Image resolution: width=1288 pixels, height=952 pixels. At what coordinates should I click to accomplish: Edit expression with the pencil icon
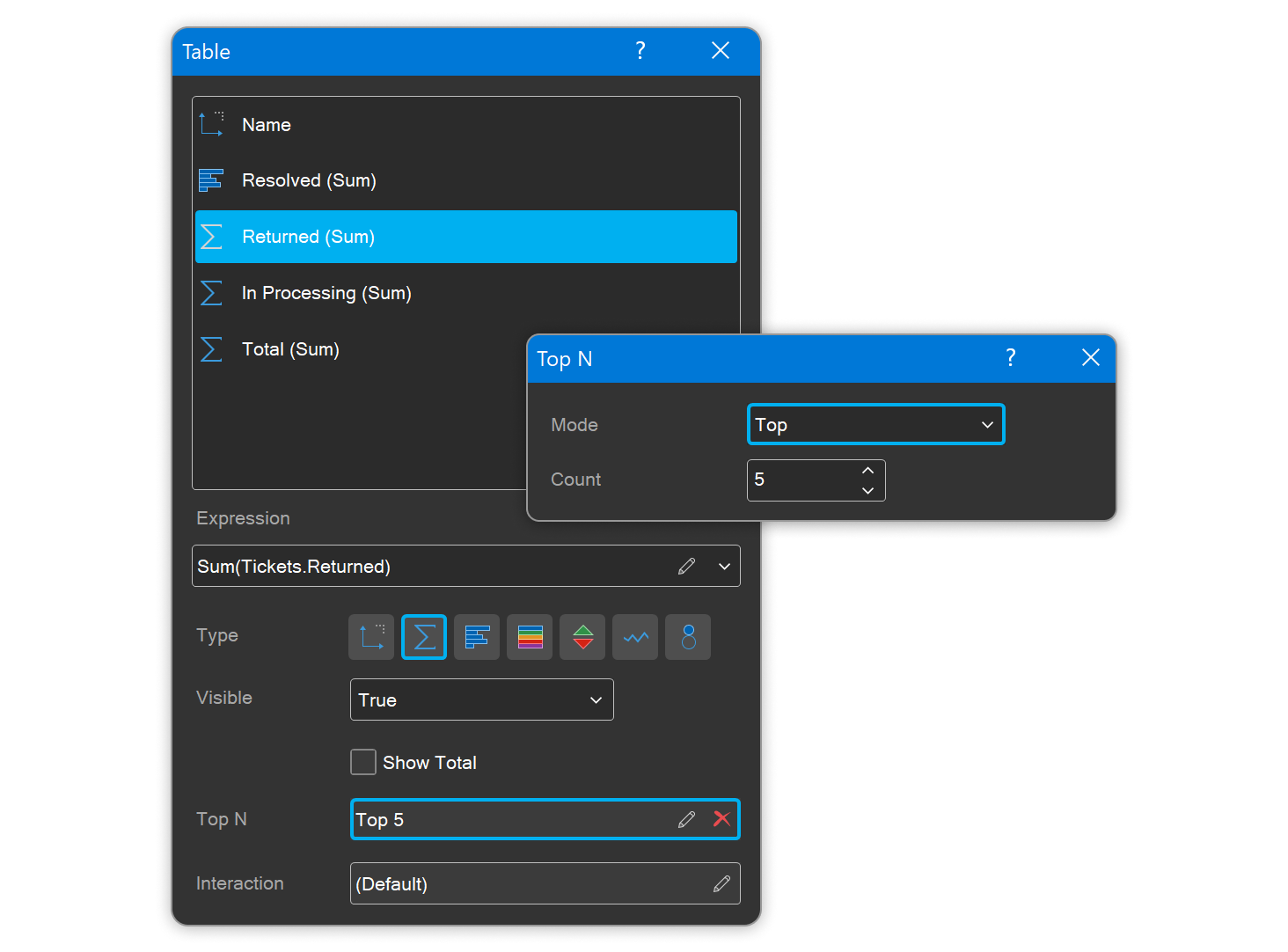(x=687, y=566)
